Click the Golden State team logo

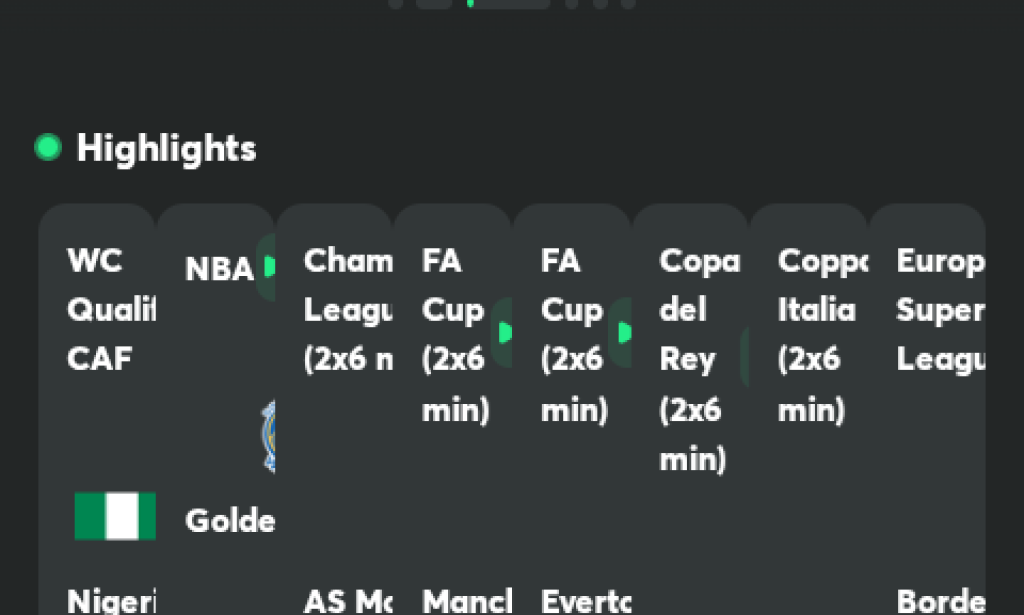click(268, 436)
